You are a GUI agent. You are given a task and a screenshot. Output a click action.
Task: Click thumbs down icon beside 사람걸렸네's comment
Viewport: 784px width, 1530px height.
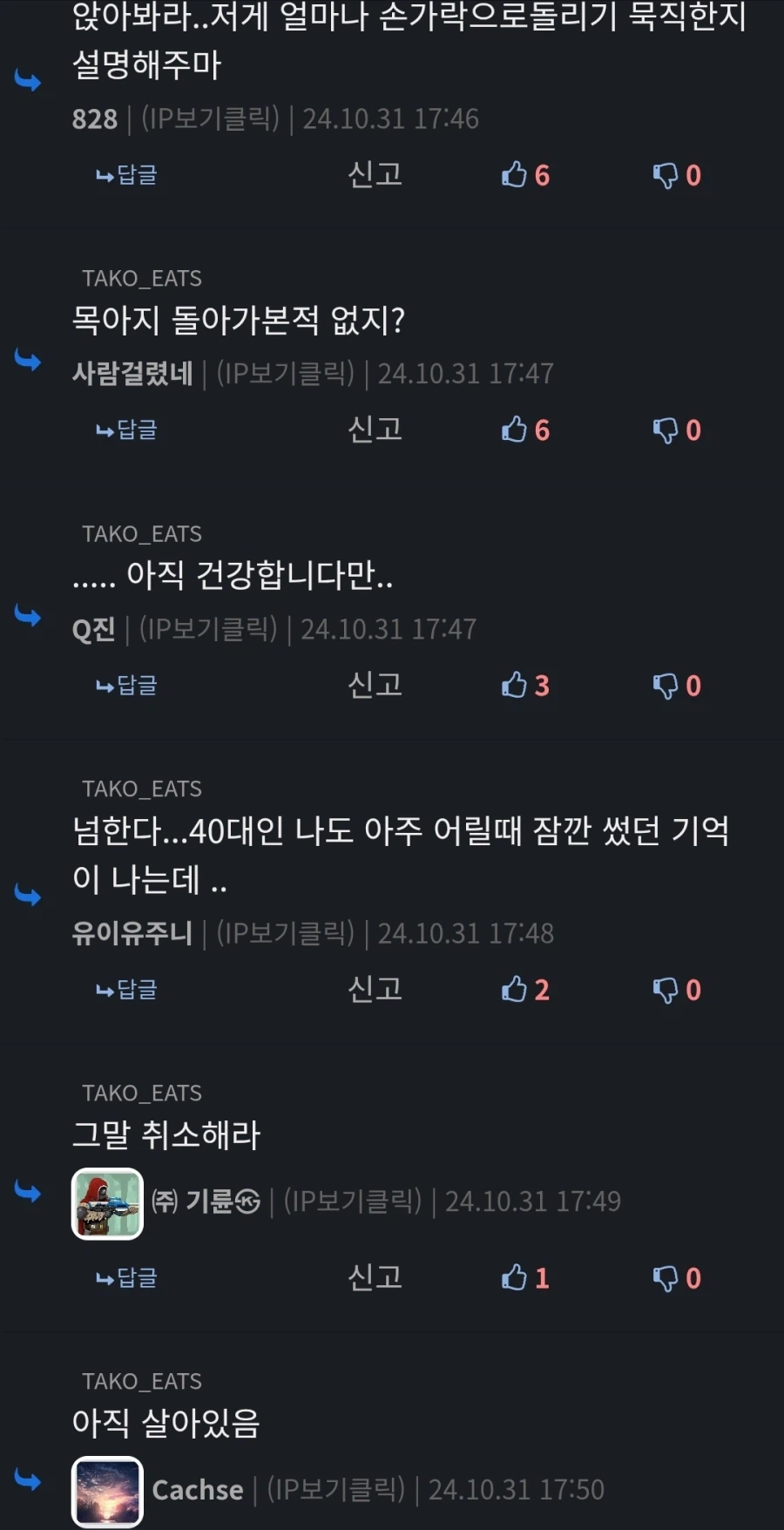666,430
